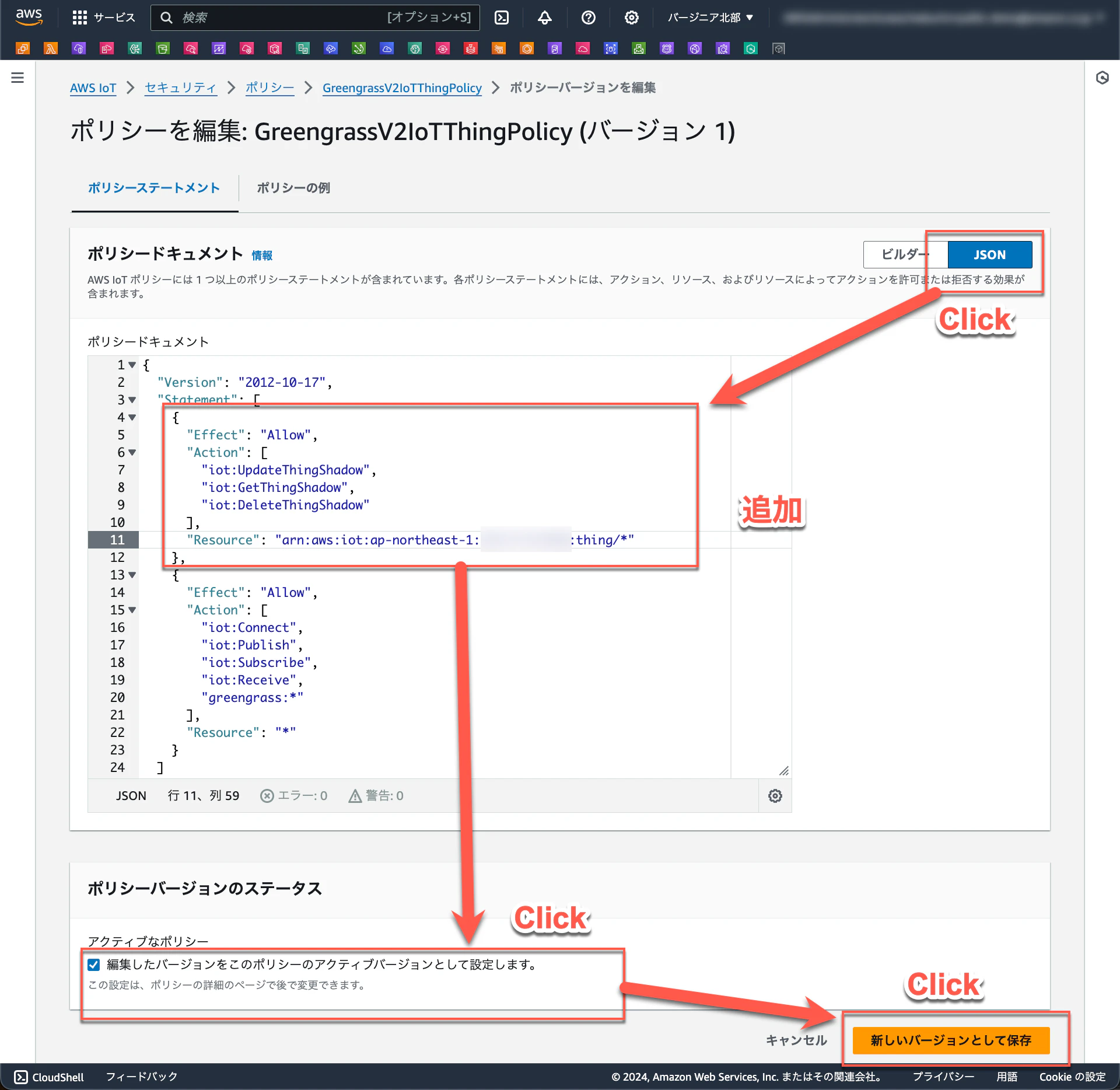Click the "Version": "2012-10-17" line

click(x=245, y=383)
